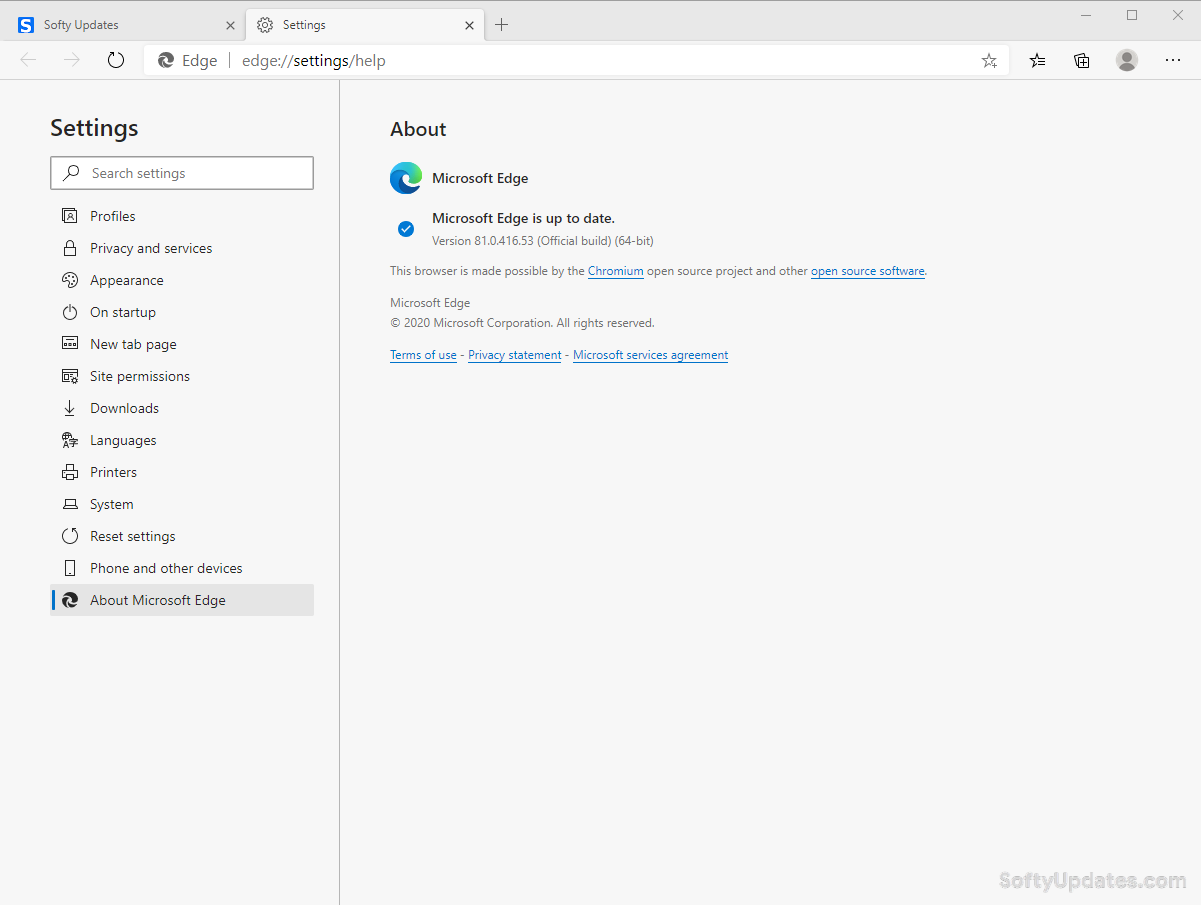Open Microsoft services agreement link
This screenshot has height=905, width=1201.
tap(650, 355)
